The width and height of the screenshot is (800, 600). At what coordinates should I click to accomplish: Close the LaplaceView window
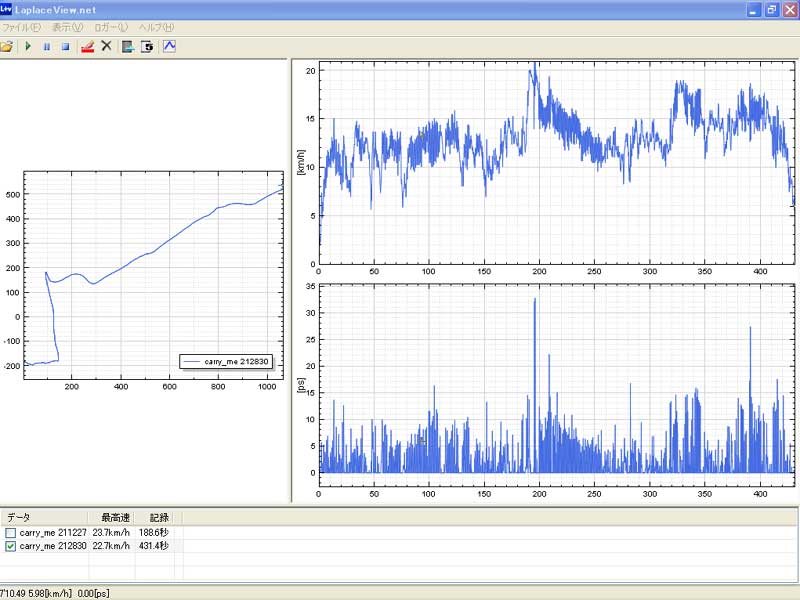click(x=790, y=10)
